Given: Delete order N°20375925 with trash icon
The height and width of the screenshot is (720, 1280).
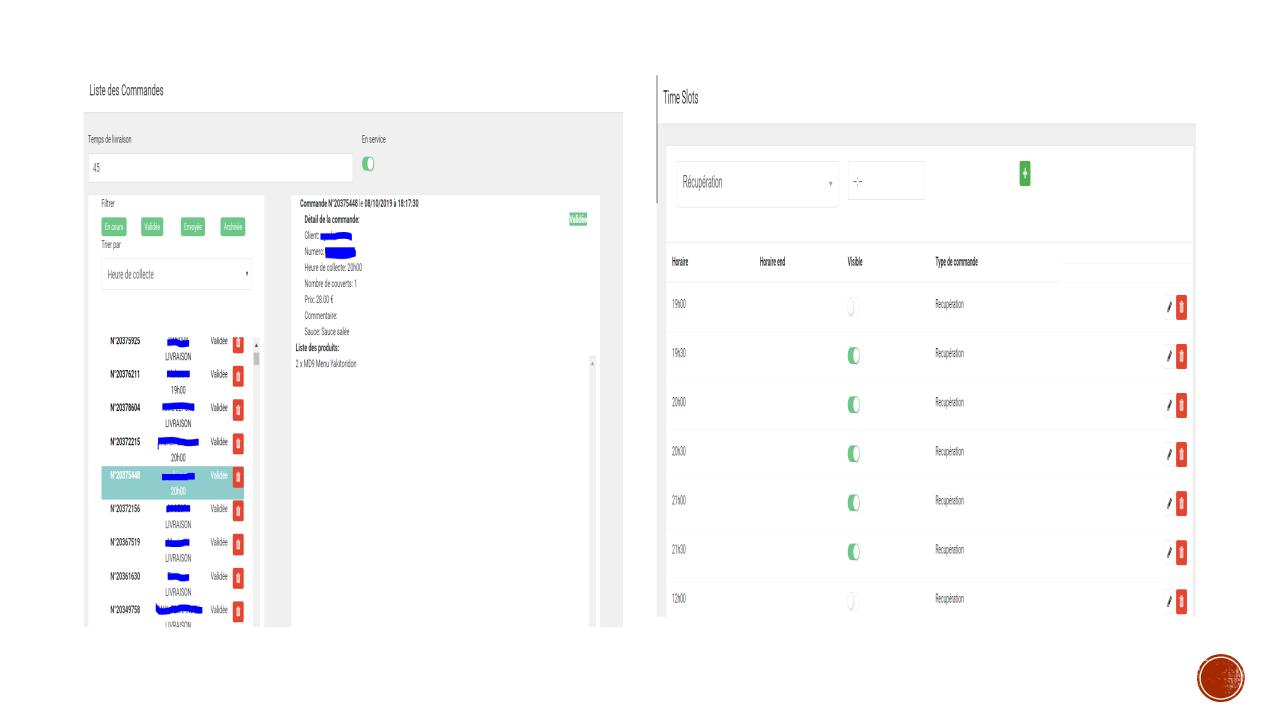Looking at the screenshot, I should [238, 343].
